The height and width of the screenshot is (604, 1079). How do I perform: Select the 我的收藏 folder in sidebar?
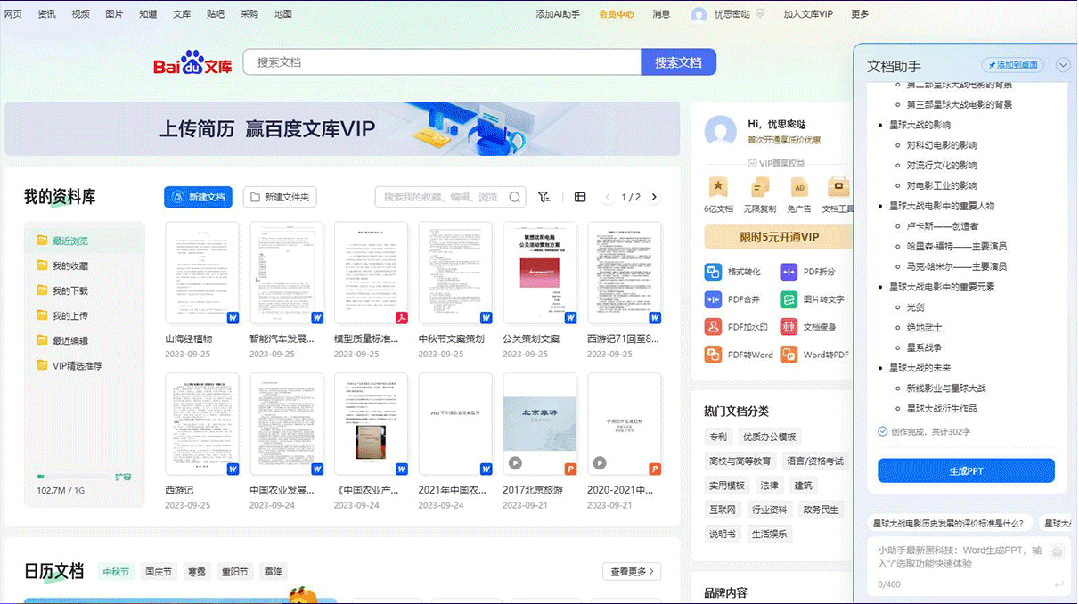click(x=70, y=266)
